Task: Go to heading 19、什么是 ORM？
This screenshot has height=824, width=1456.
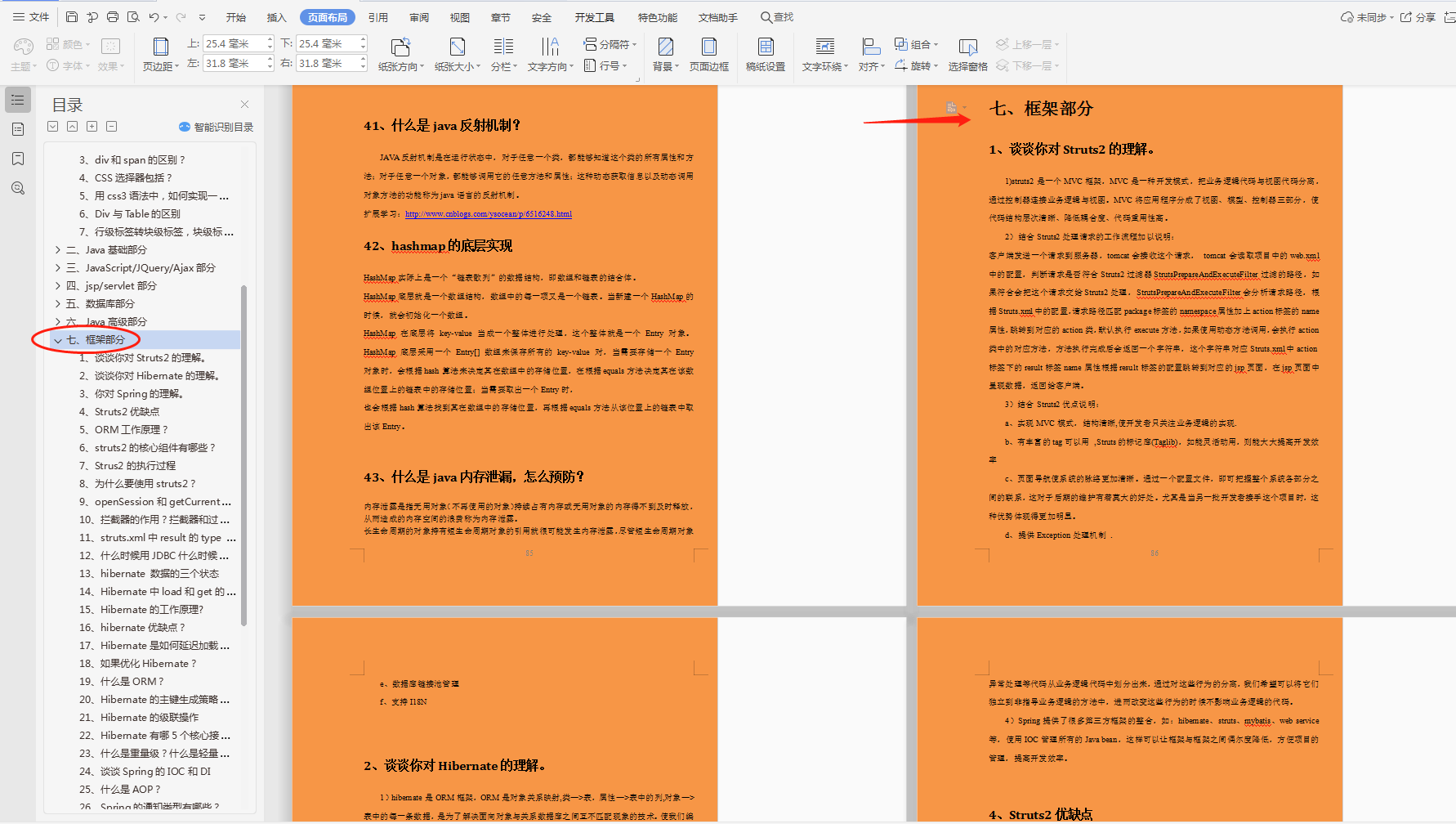Action: coord(121,682)
